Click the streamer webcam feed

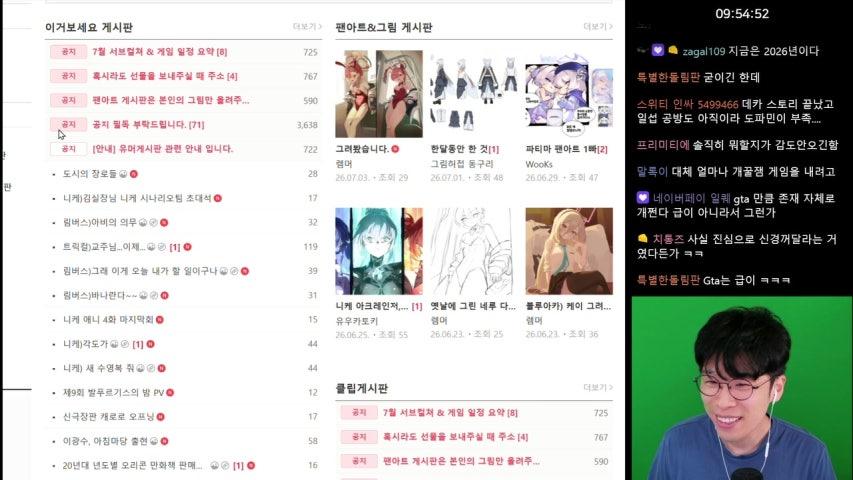(742, 388)
